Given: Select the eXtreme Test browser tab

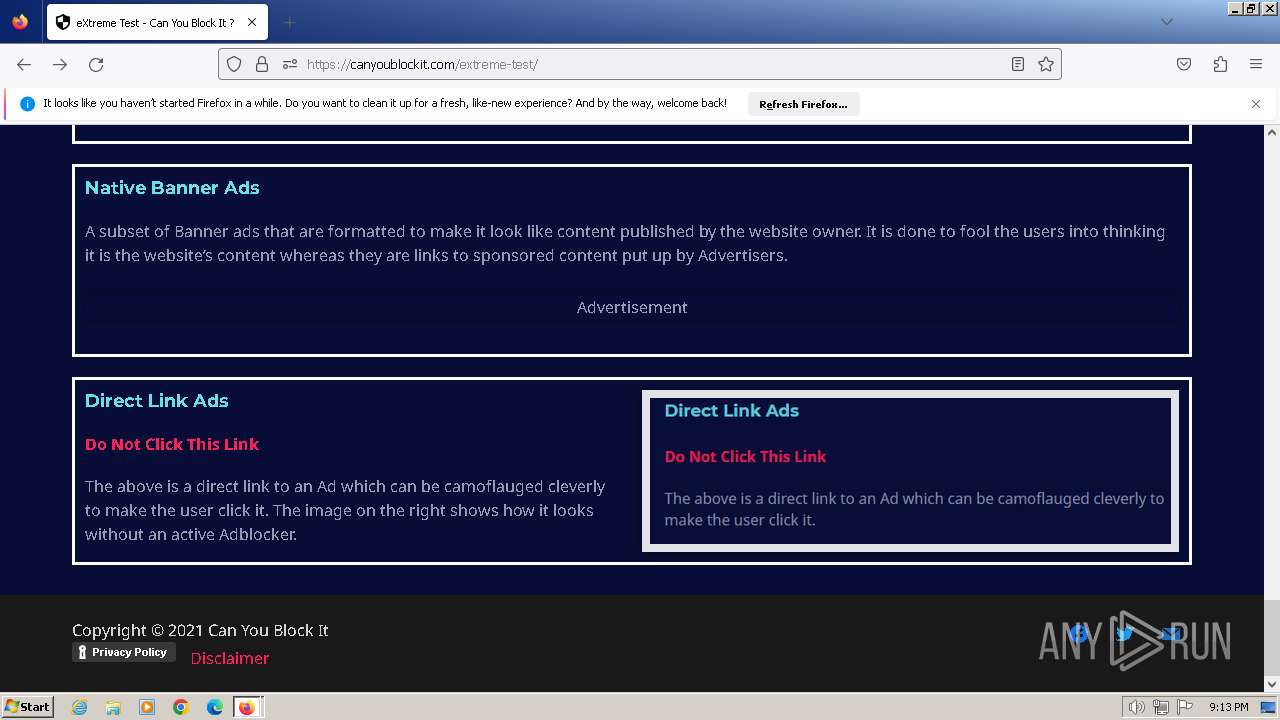Looking at the screenshot, I should [156, 22].
